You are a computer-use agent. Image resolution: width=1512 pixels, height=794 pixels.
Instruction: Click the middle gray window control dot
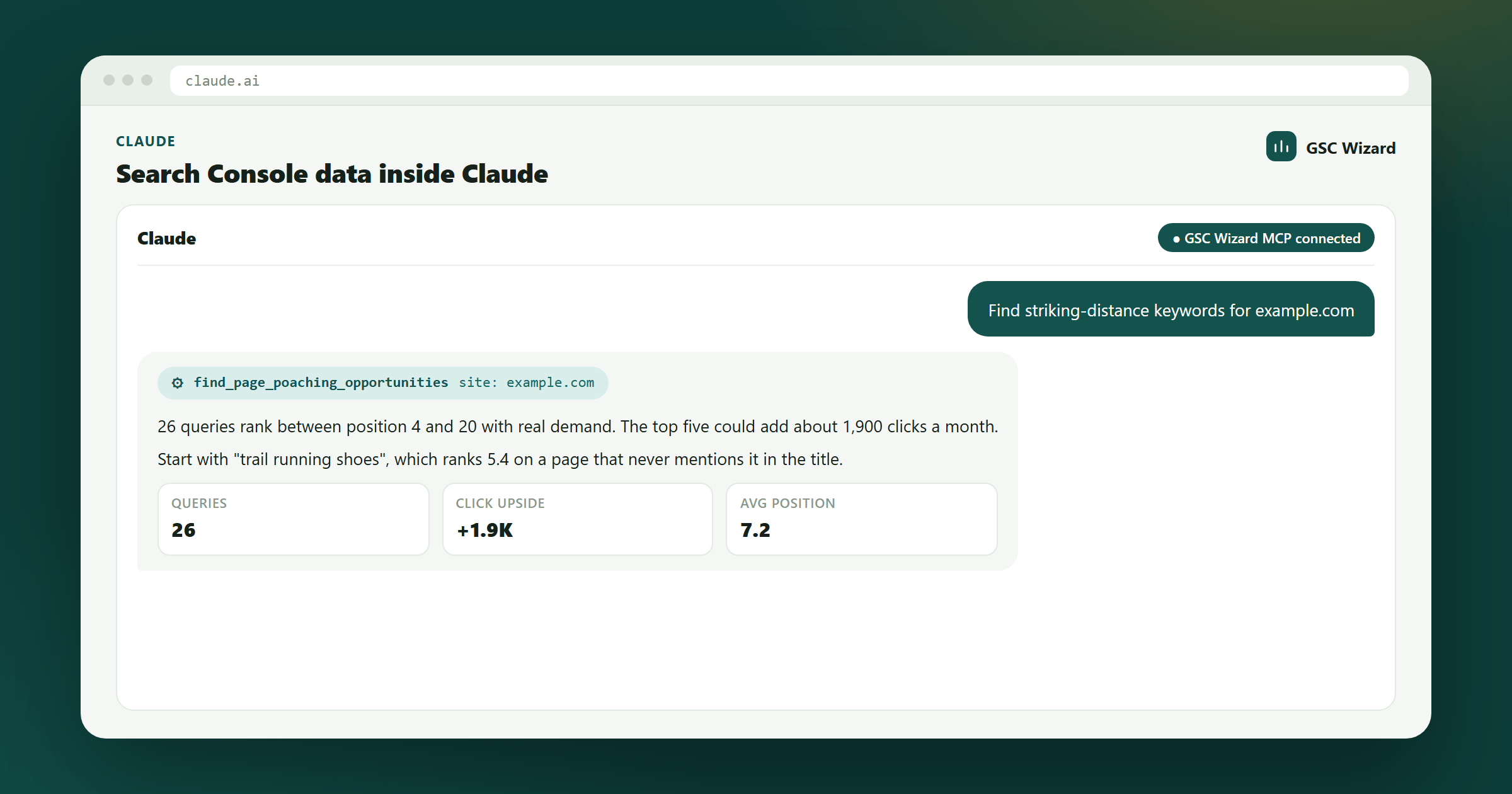pos(128,80)
